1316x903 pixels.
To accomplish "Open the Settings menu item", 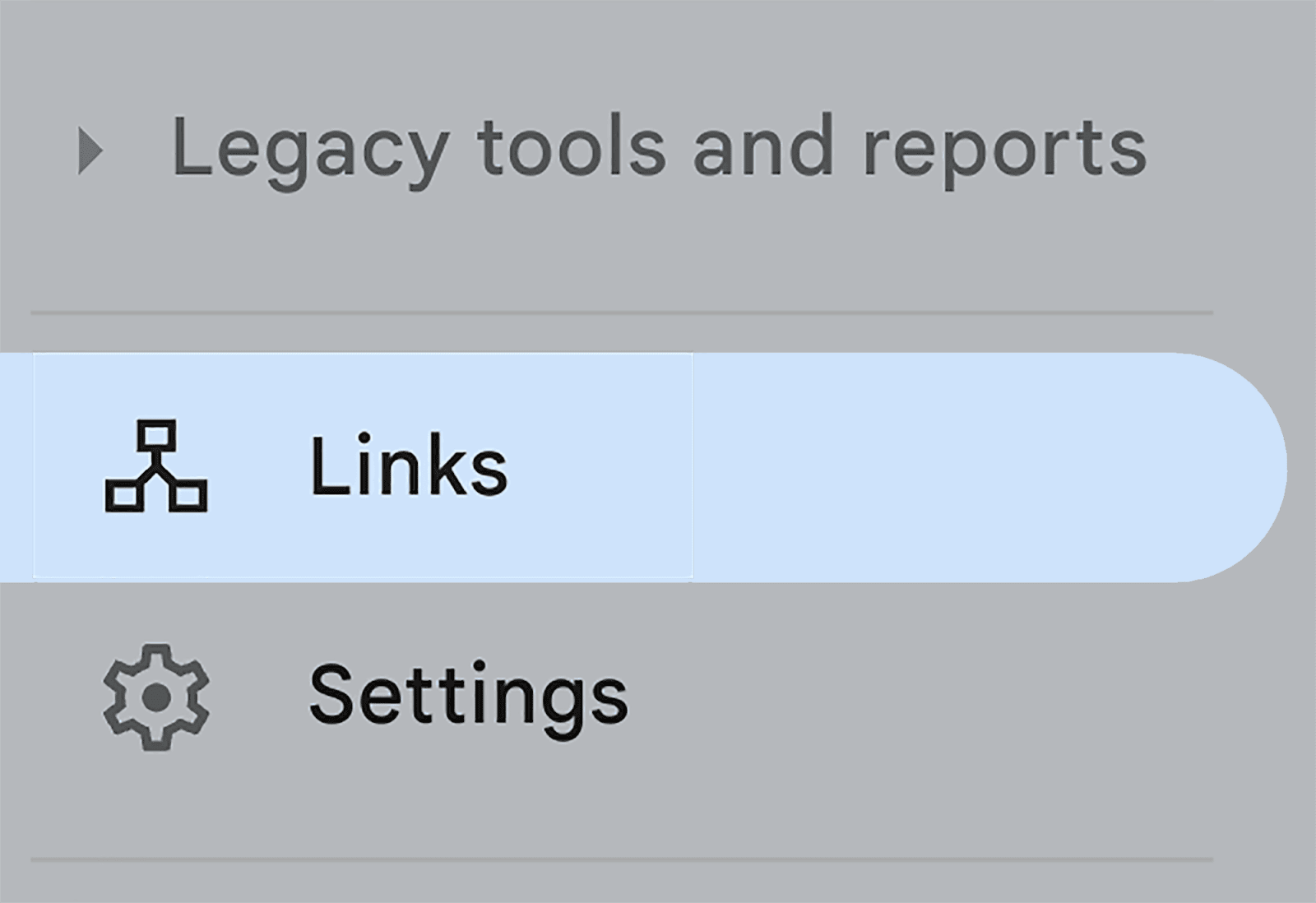I will point(468,697).
